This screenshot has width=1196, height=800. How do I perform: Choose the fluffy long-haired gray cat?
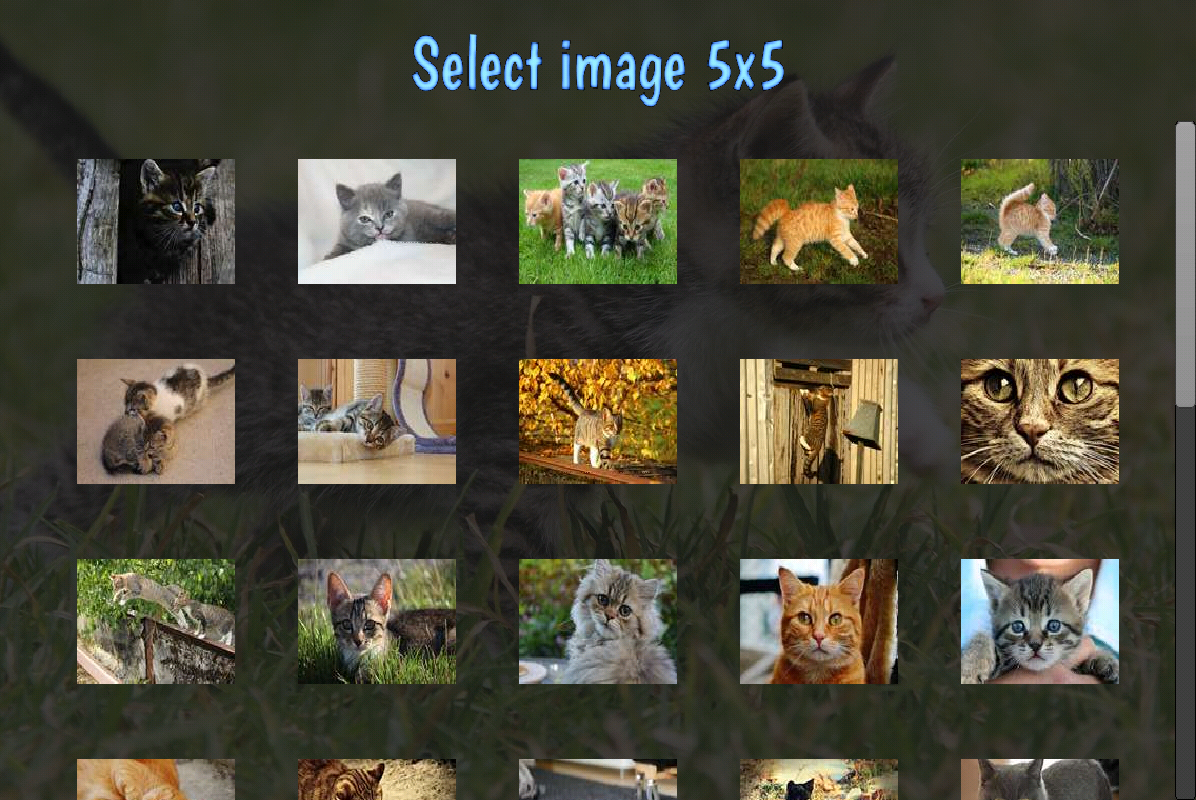[598, 622]
